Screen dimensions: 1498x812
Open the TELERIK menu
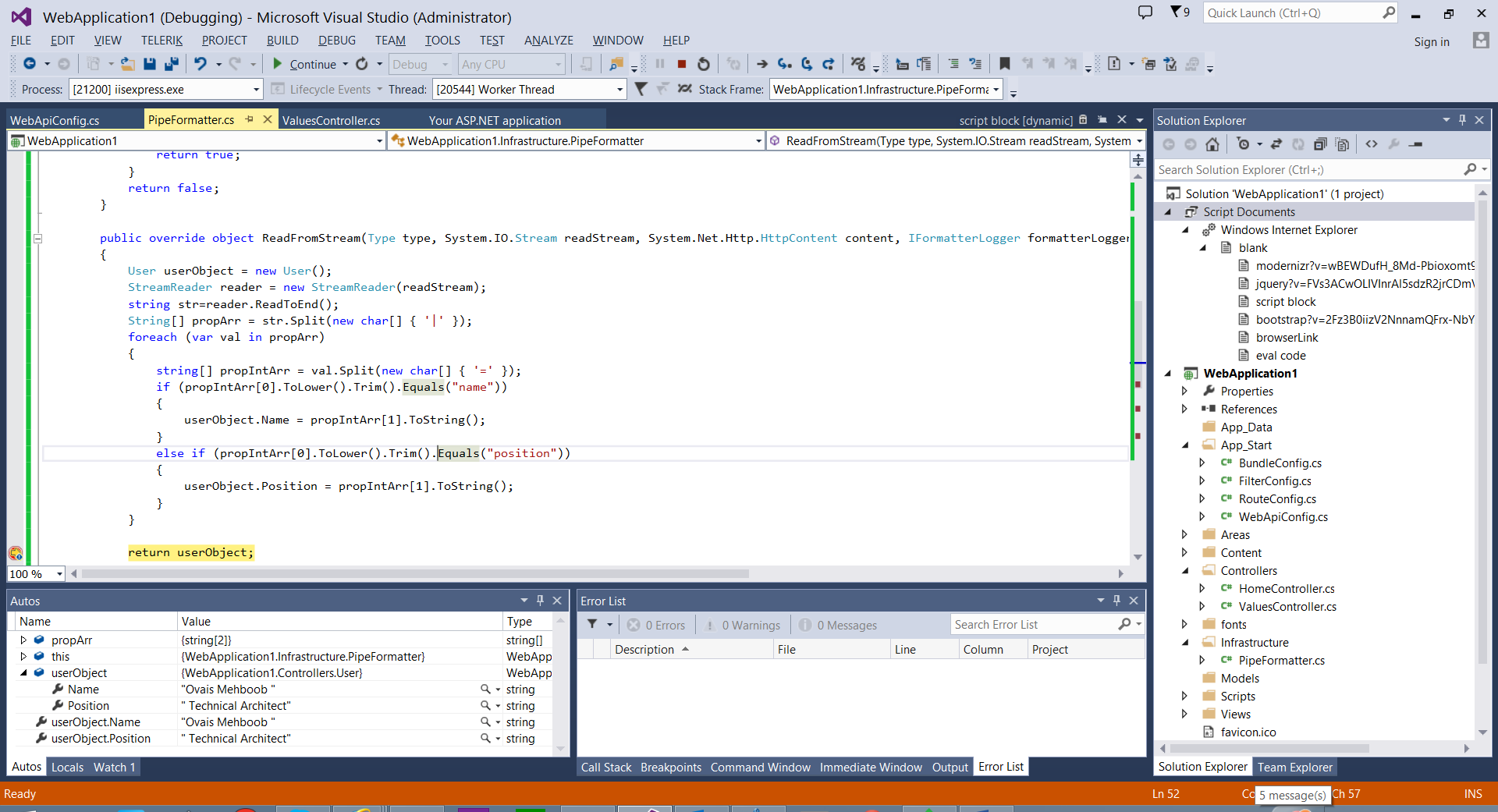click(x=162, y=40)
